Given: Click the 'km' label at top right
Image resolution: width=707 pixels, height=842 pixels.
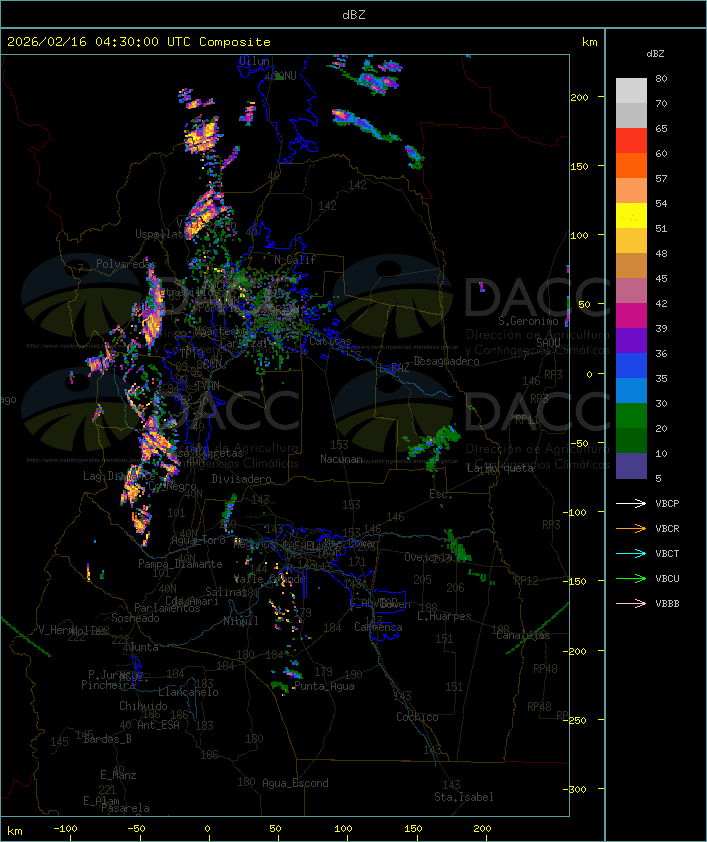Looking at the screenshot, I should click(x=589, y=42).
